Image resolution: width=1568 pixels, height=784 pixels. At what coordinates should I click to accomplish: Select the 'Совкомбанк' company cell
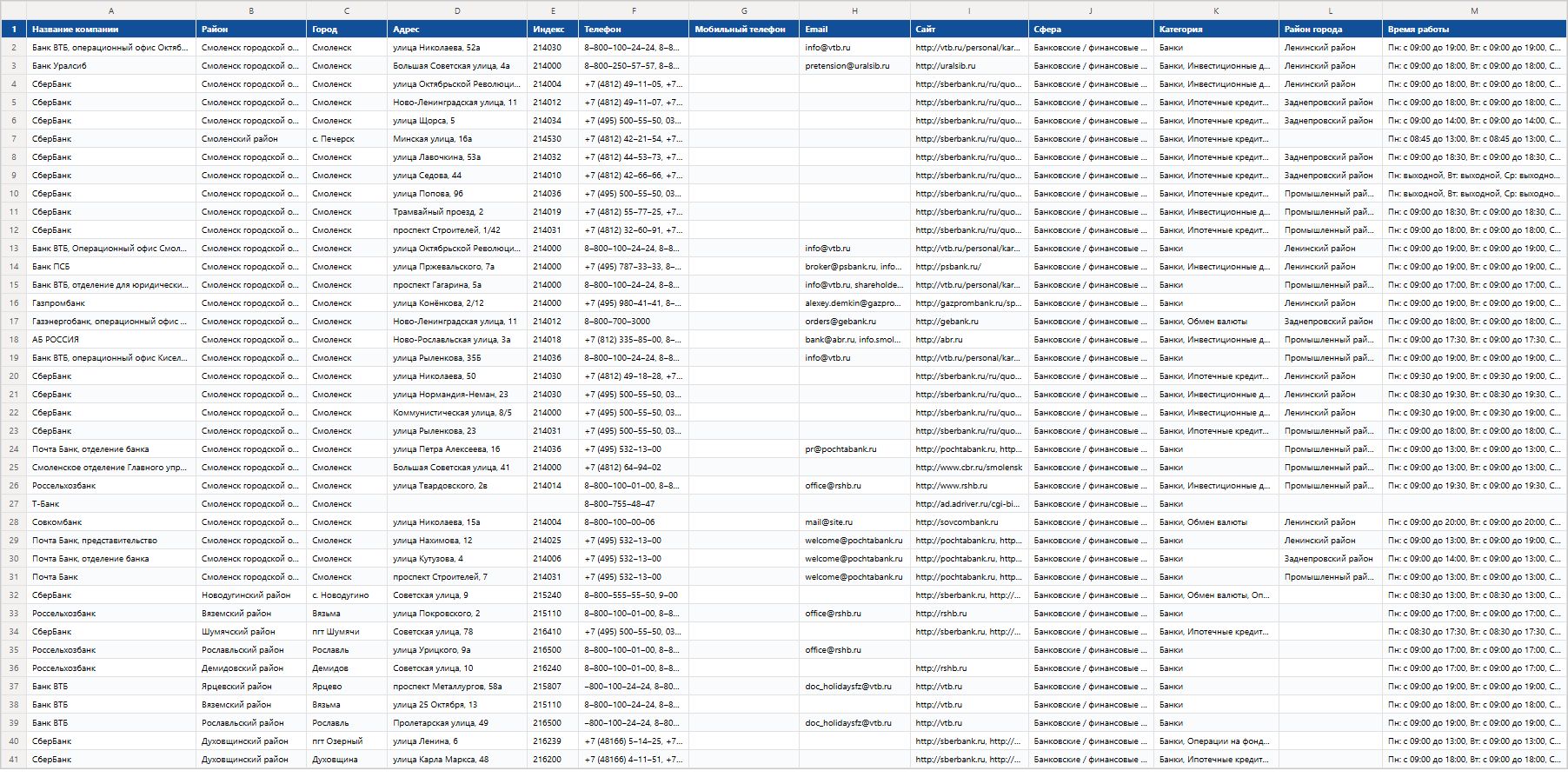pos(111,522)
